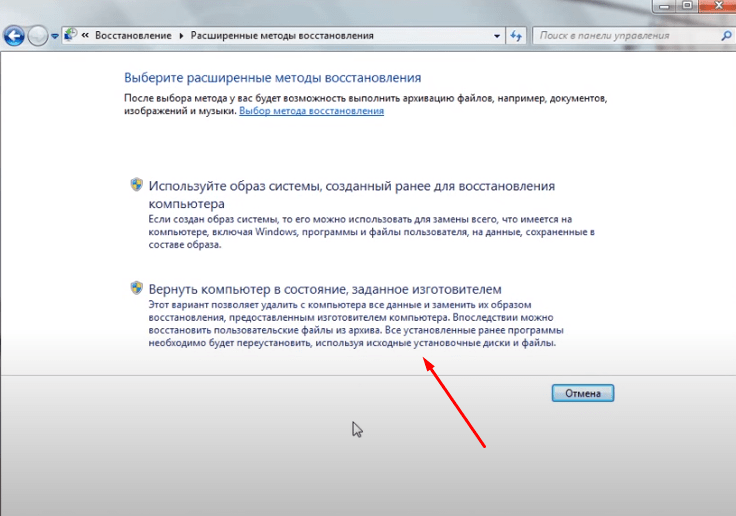Image resolution: width=736 pixels, height=516 pixels.
Task: Open the Выбор метода восстановления link
Action: coord(311,111)
